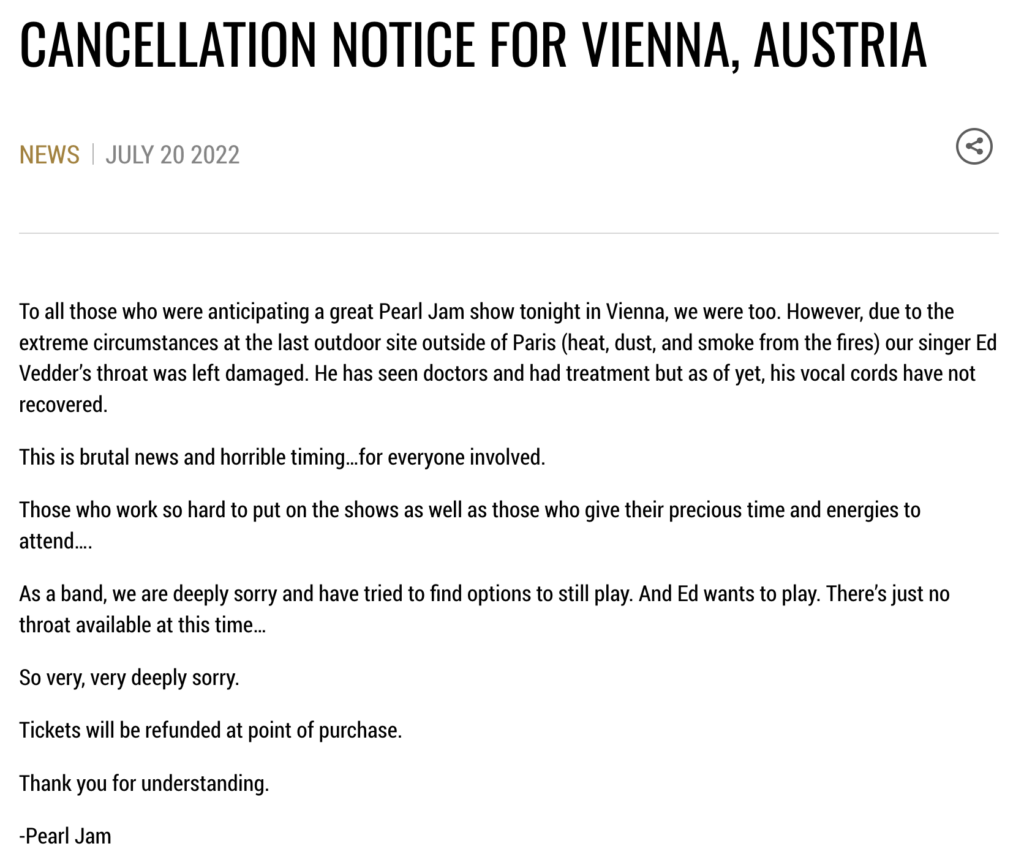Click the horizontal divider under the date
Screen dimensions: 1024x868
point(509,233)
